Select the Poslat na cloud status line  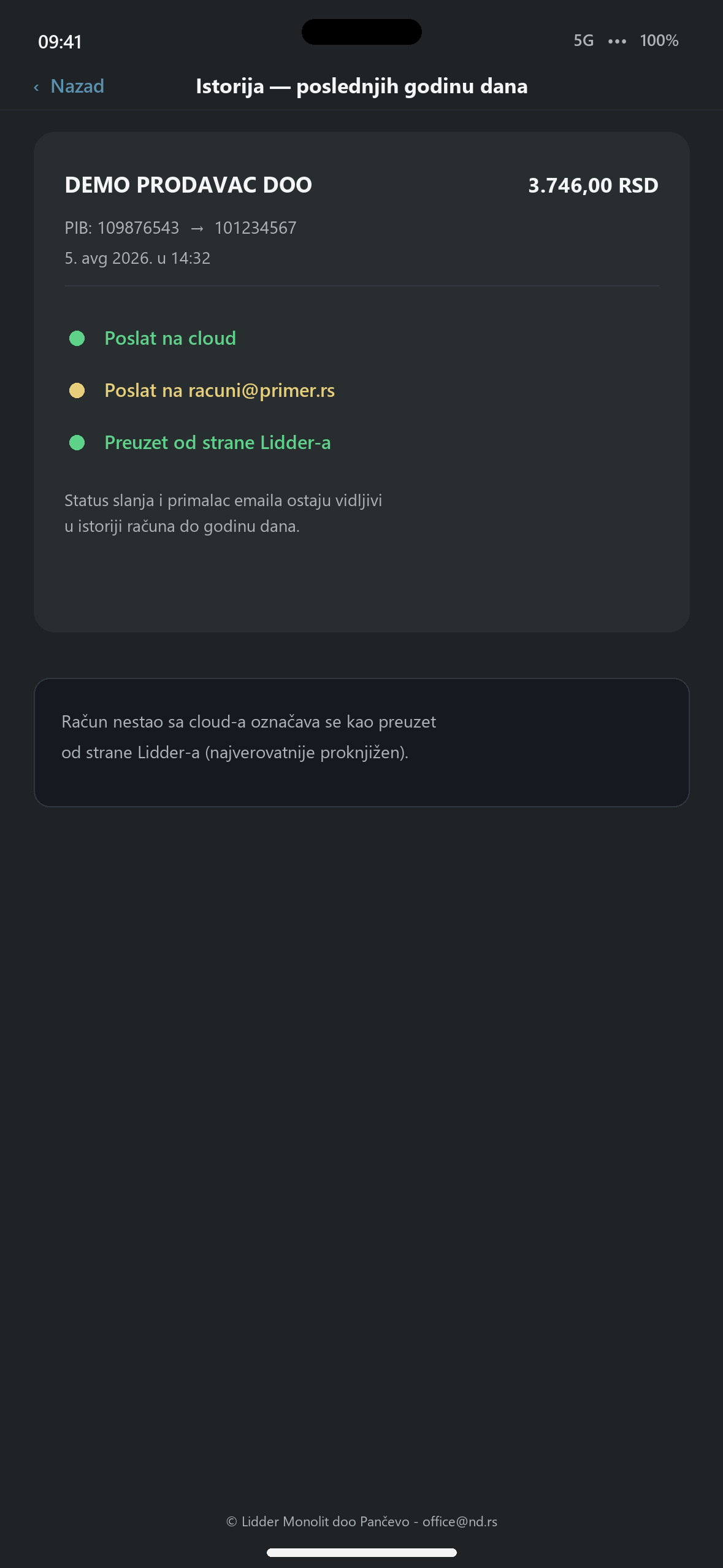[170, 338]
